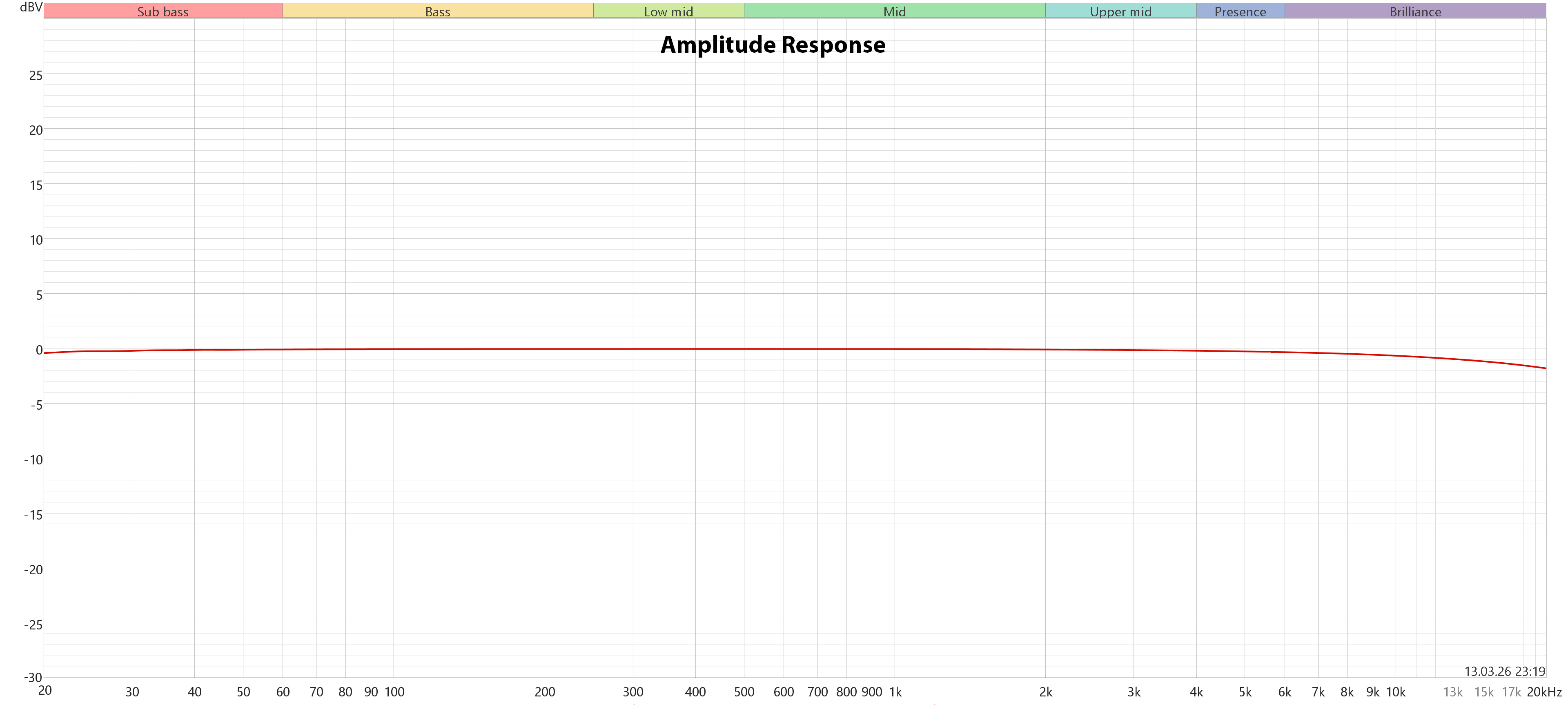Click the 1k frequency axis label
Image resolution: width=1568 pixels, height=705 pixels.
[895, 692]
